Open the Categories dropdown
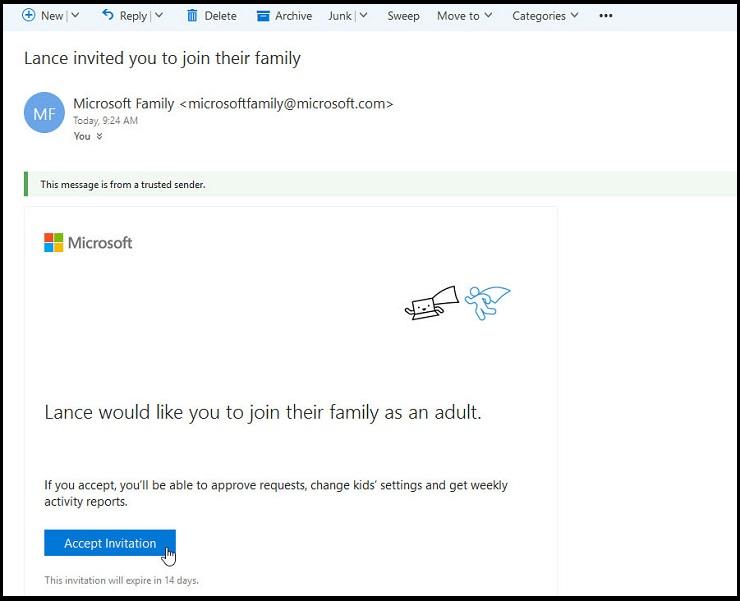Image resolution: width=740 pixels, height=601 pixels. tap(545, 16)
